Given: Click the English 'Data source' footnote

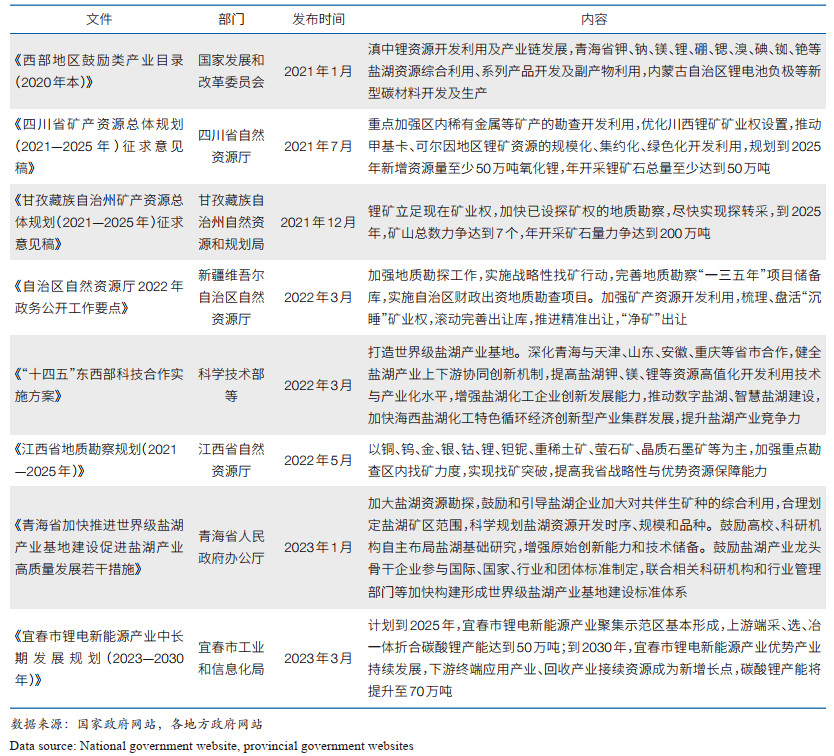Looking at the screenshot, I should (x=212, y=745).
